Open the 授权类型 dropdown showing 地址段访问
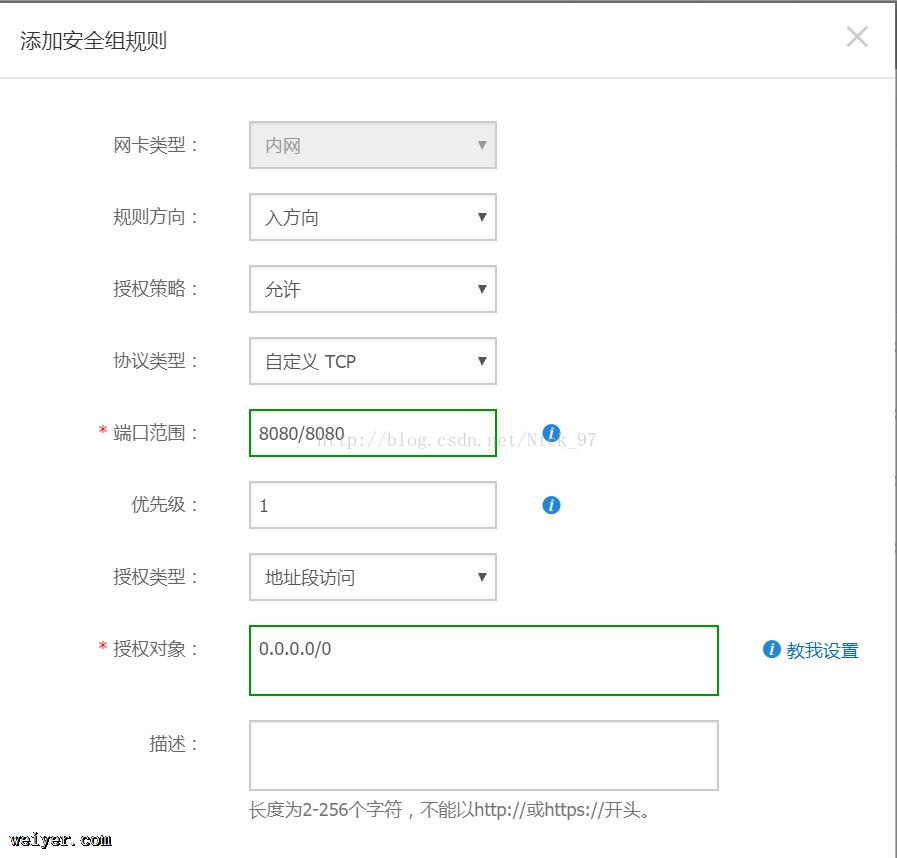The width and height of the screenshot is (897, 858). click(x=372, y=577)
